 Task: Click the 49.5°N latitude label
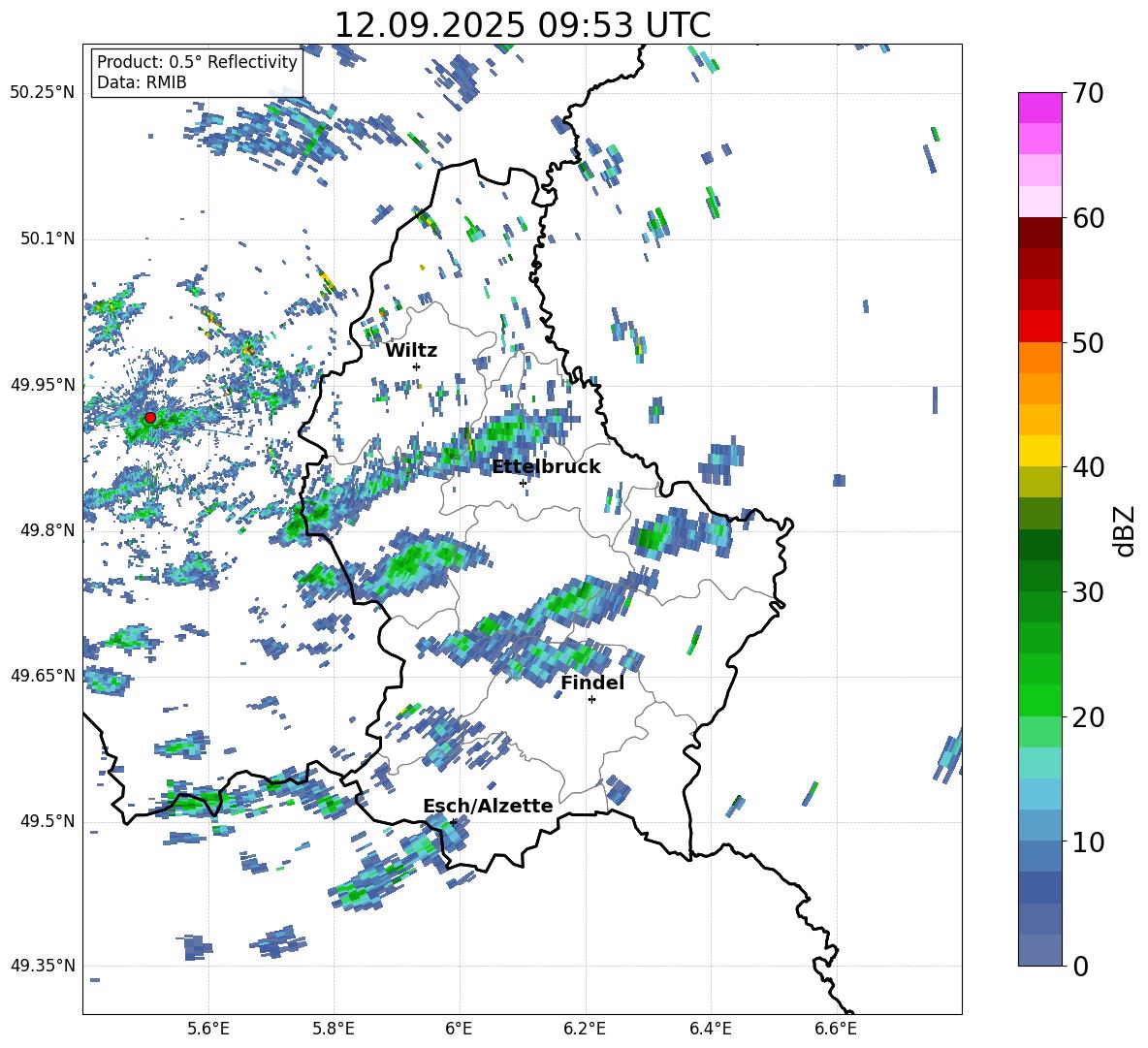47,820
